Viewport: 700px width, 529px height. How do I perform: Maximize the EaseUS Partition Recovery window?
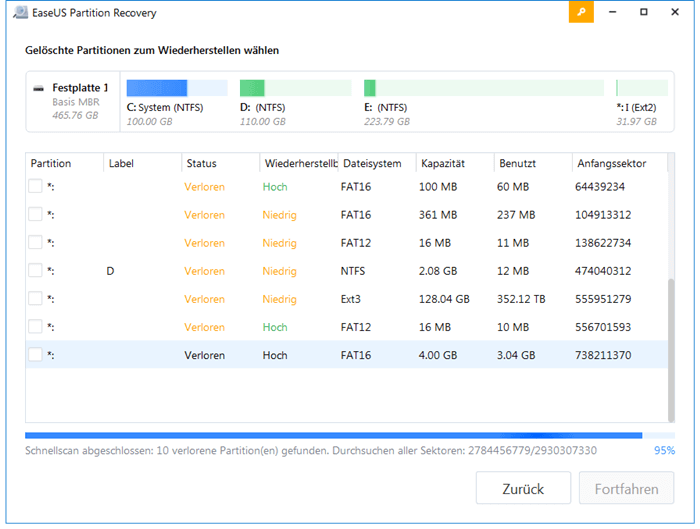click(644, 12)
